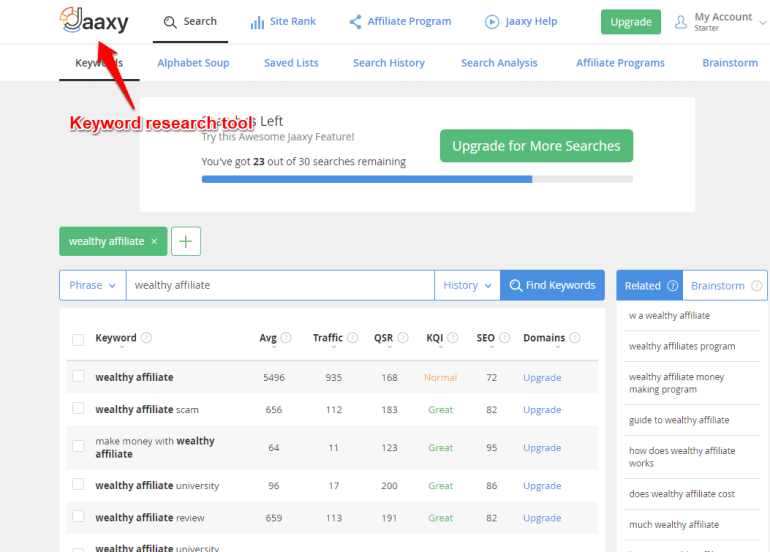Click Upgrade link in 'wealthy affiliate' row
770x552 pixels.
pyautogui.click(x=542, y=377)
